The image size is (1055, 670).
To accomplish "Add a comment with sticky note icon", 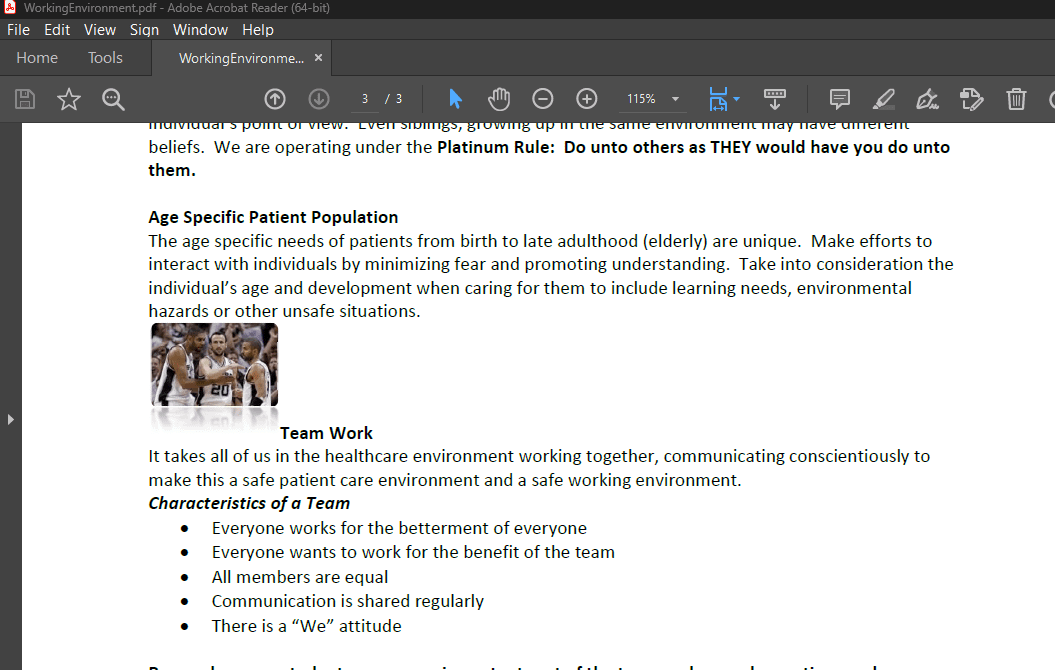I will coord(840,99).
